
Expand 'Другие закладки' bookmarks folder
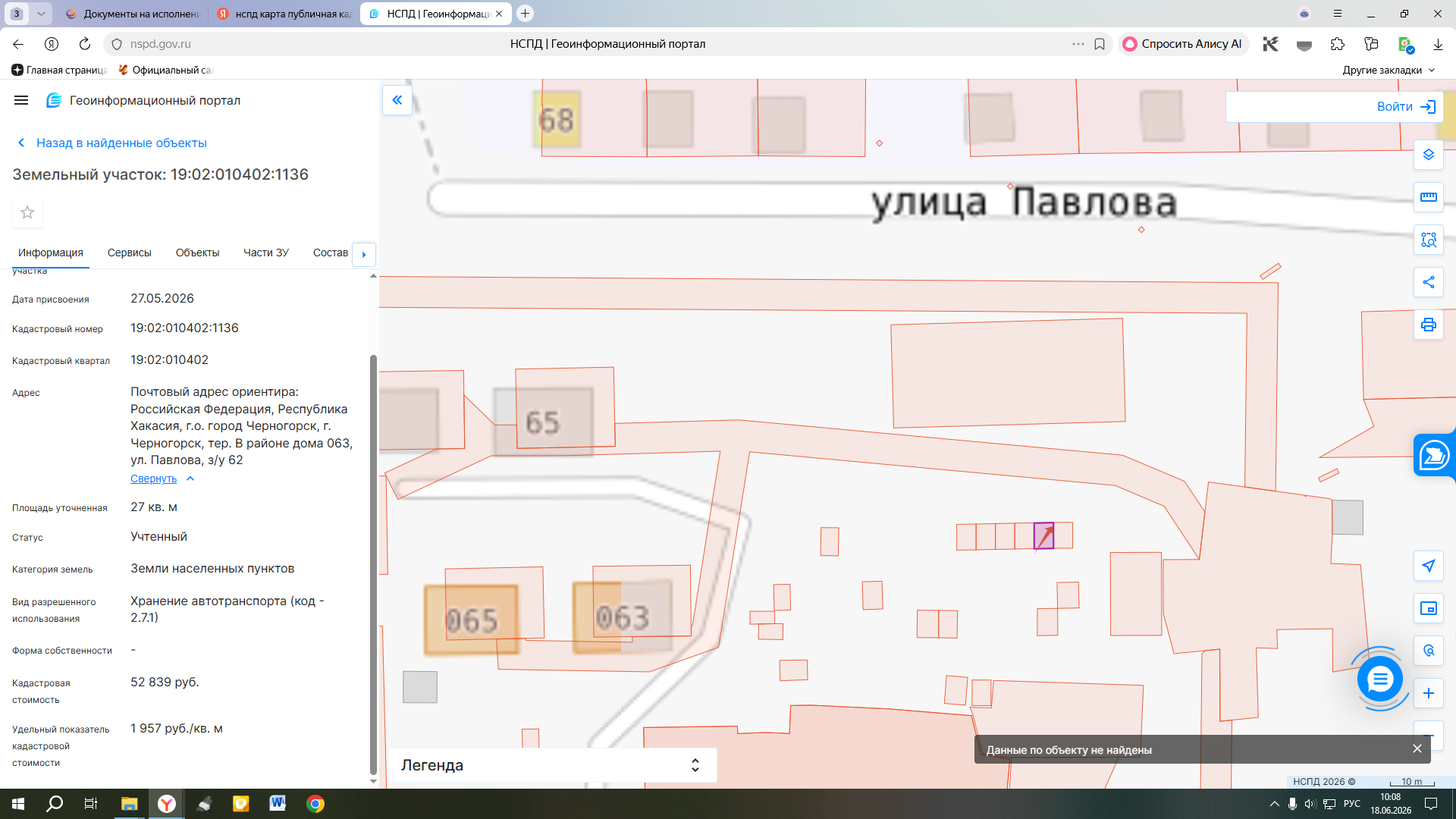(1389, 70)
